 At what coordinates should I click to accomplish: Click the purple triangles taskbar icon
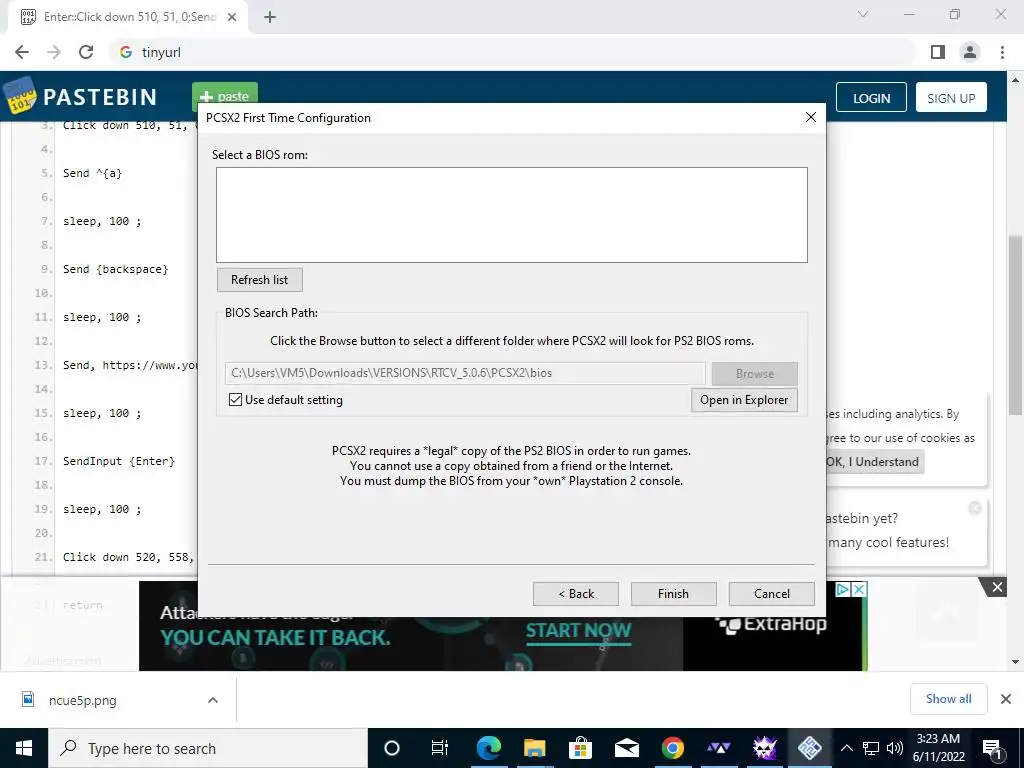[x=718, y=748]
